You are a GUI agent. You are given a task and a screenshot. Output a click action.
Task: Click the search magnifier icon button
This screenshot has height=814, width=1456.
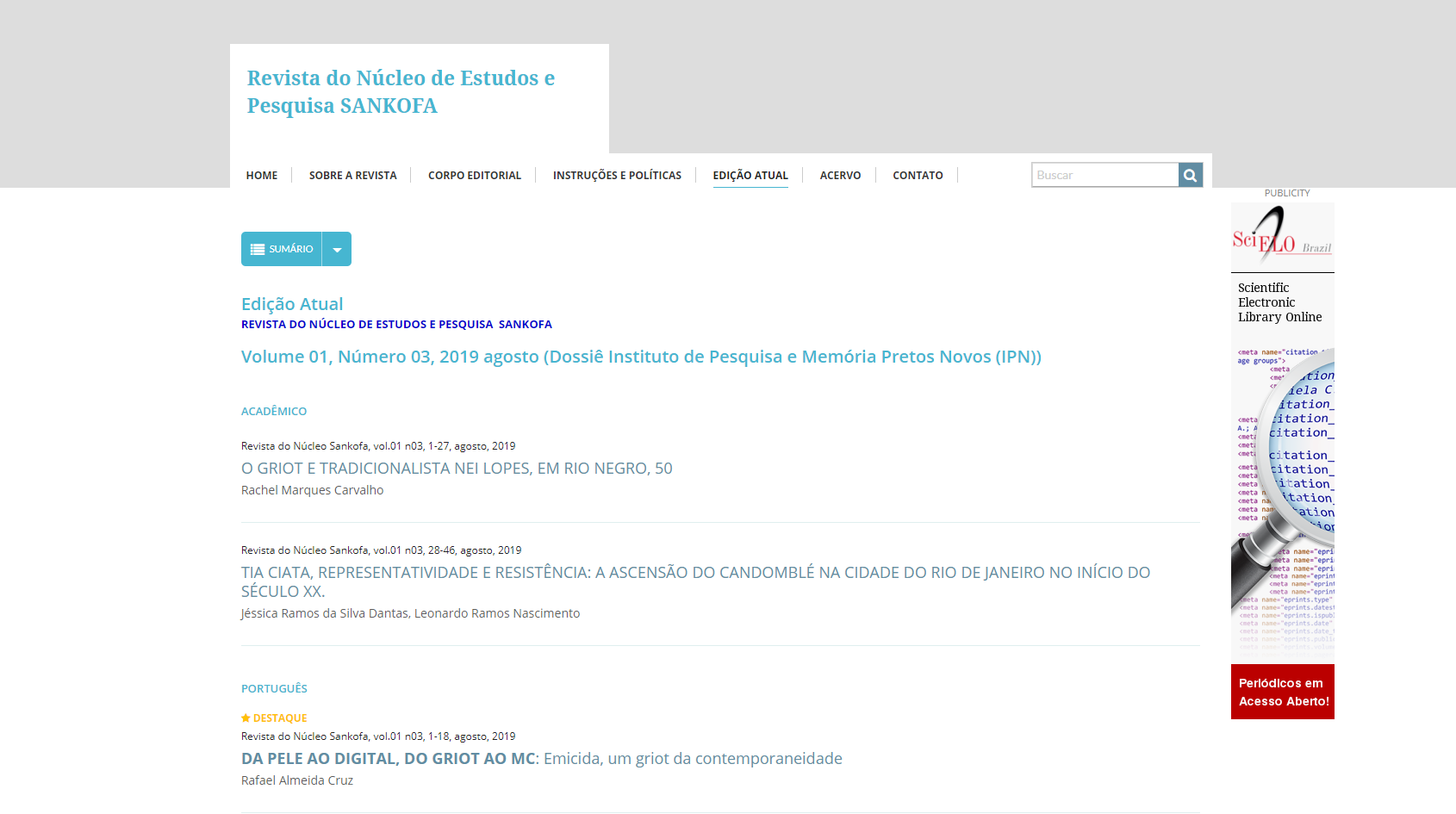tap(1190, 175)
